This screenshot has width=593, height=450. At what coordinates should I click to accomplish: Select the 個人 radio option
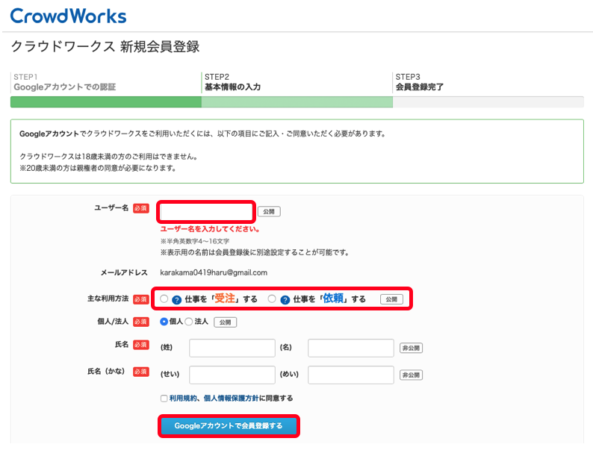164,322
